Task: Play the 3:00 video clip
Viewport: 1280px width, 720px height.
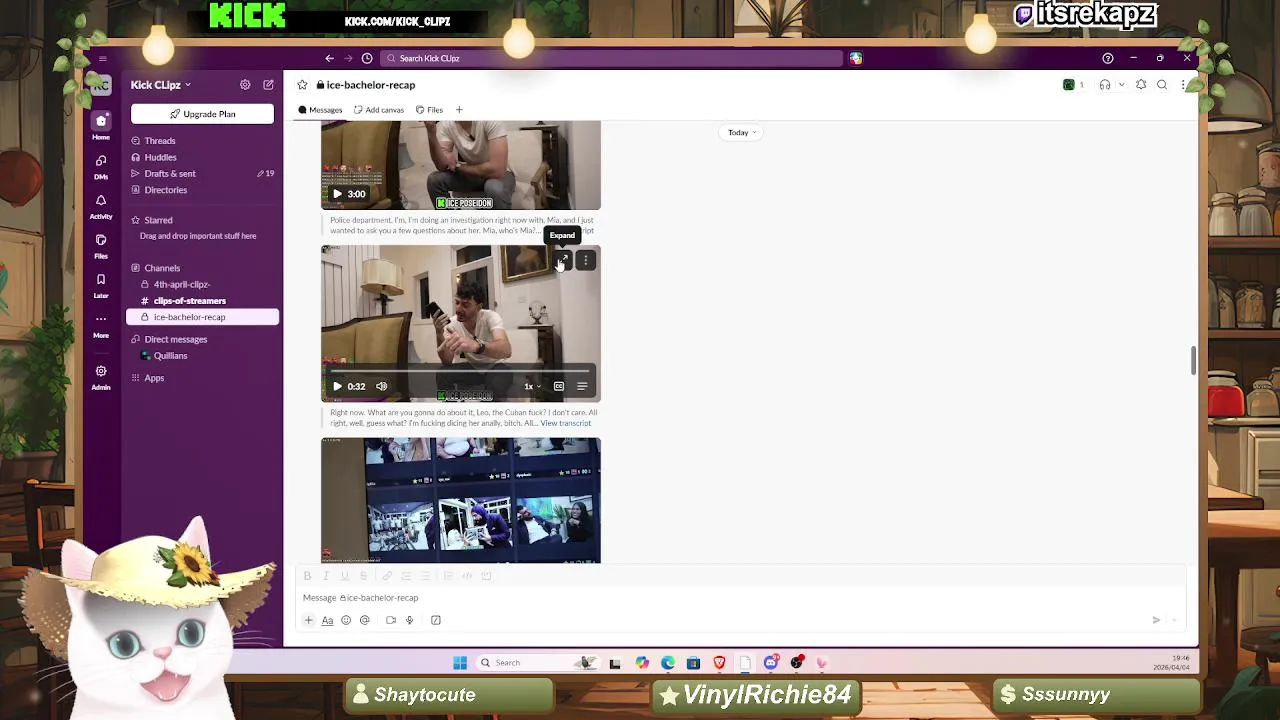Action: [337, 194]
